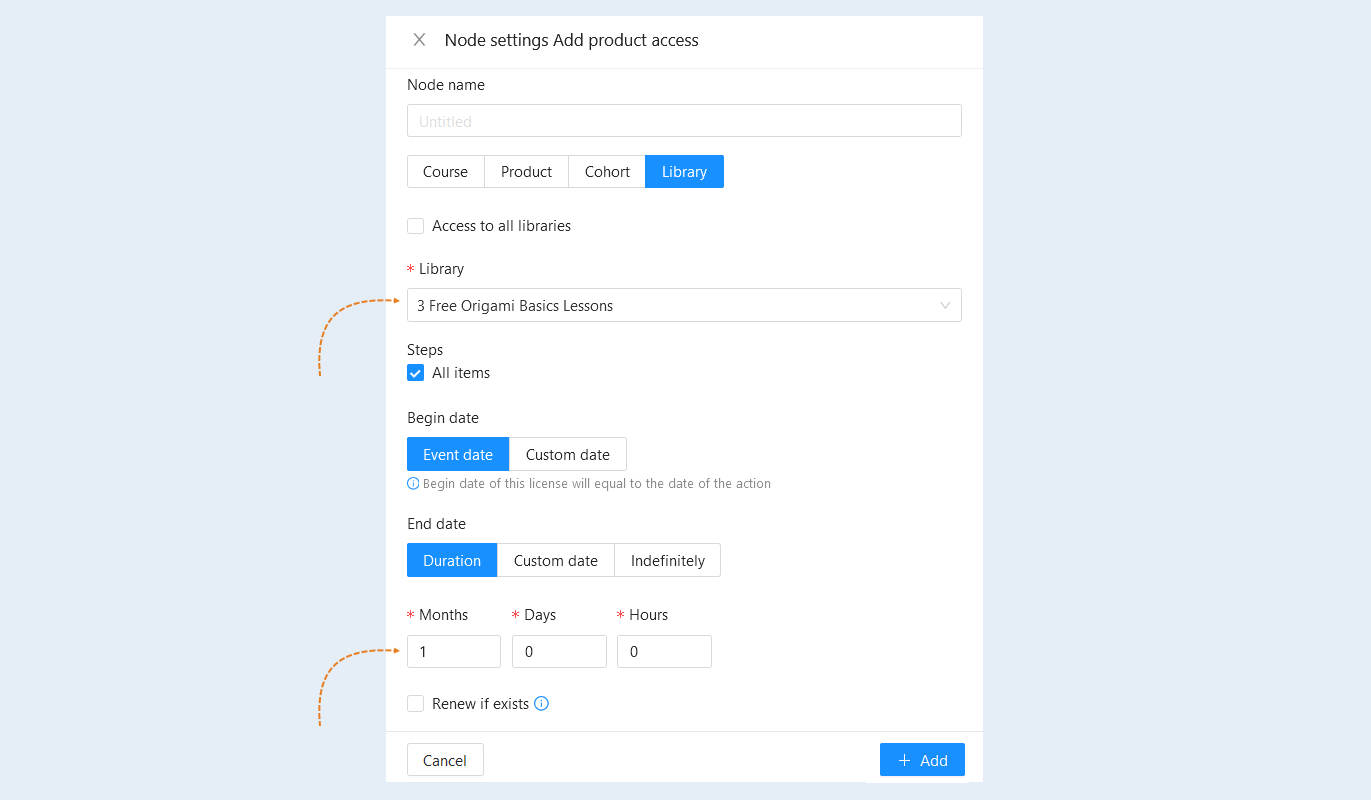The image size is (1371, 800).
Task: Click the Cancel button
Action: pyautogui.click(x=445, y=760)
